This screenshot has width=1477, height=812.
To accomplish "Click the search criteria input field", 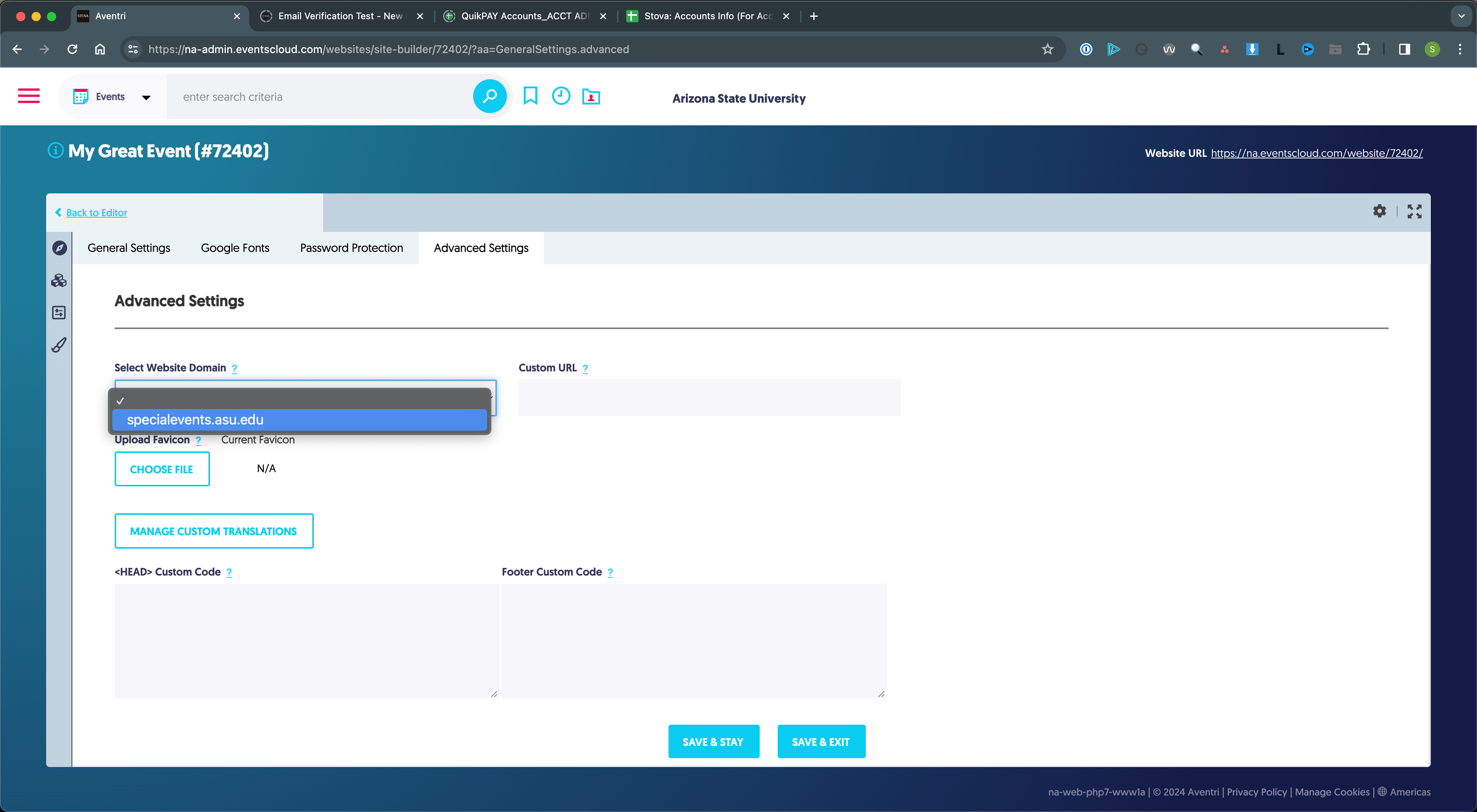I will [x=320, y=97].
